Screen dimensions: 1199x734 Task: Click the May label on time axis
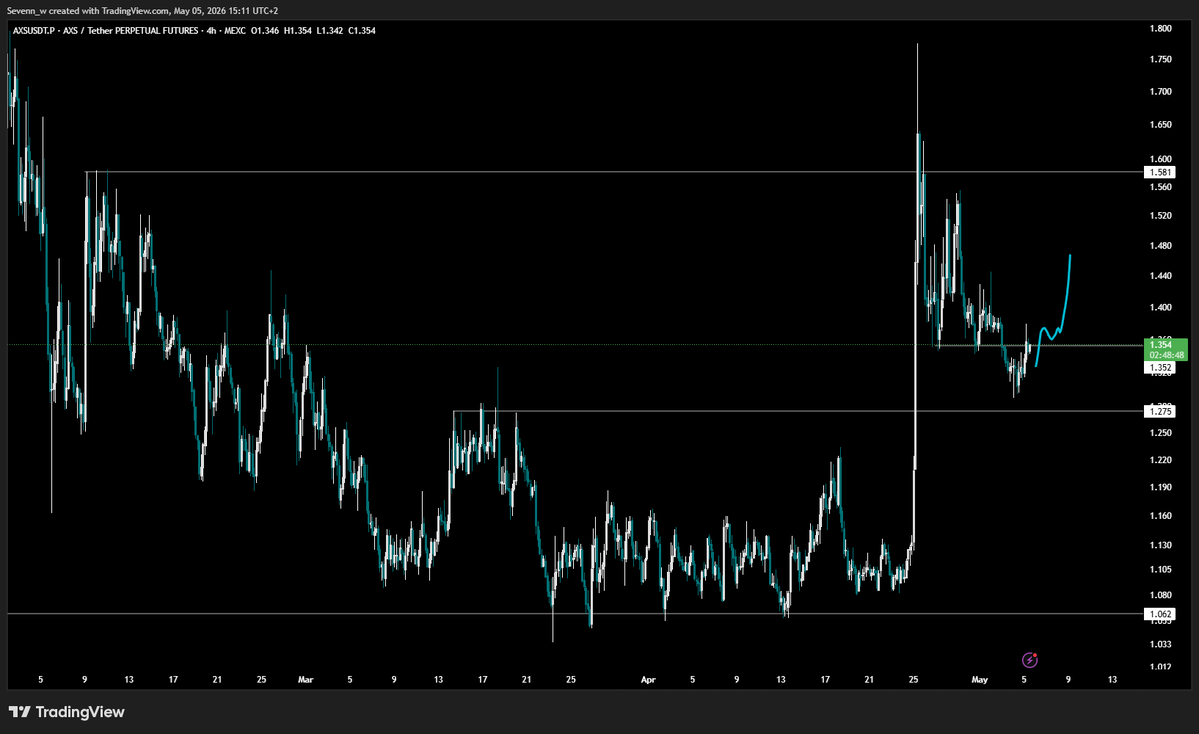pyautogui.click(x=980, y=679)
